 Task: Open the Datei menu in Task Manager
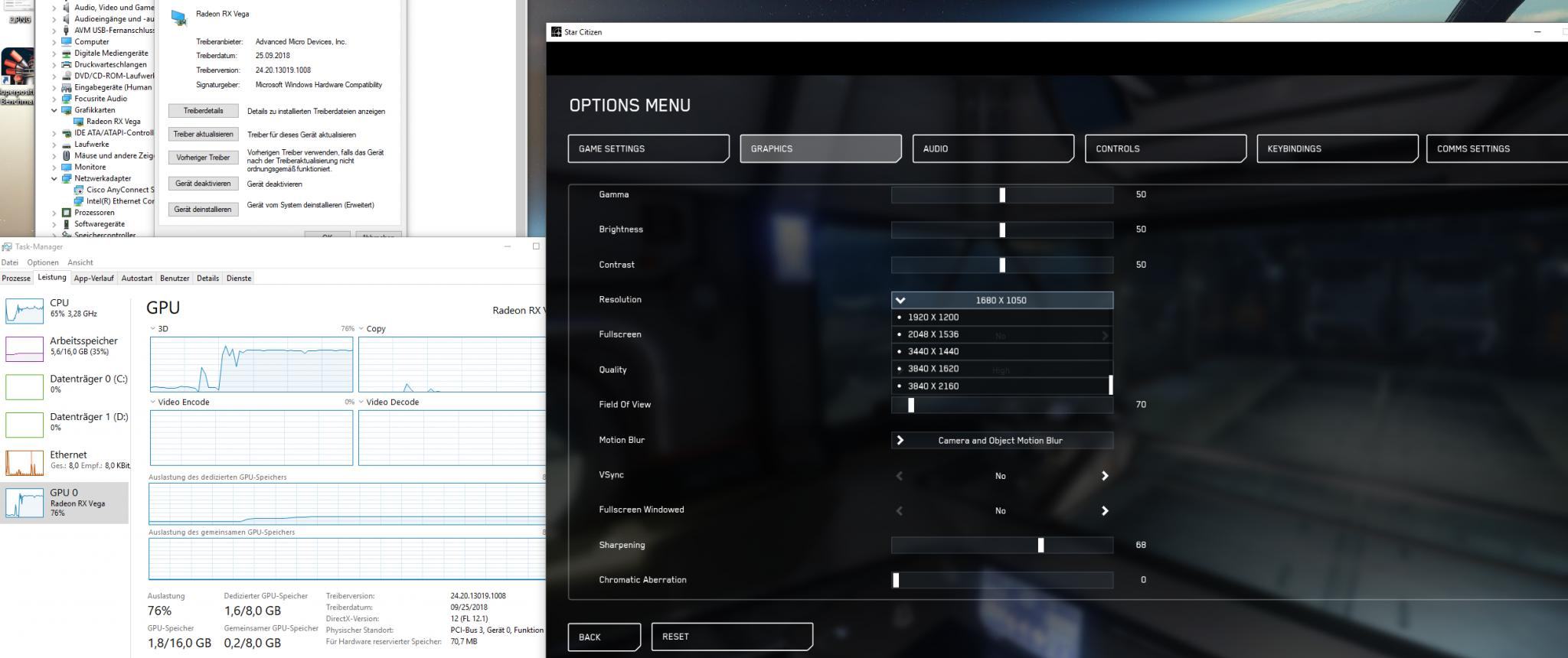pyautogui.click(x=10, y=262)
